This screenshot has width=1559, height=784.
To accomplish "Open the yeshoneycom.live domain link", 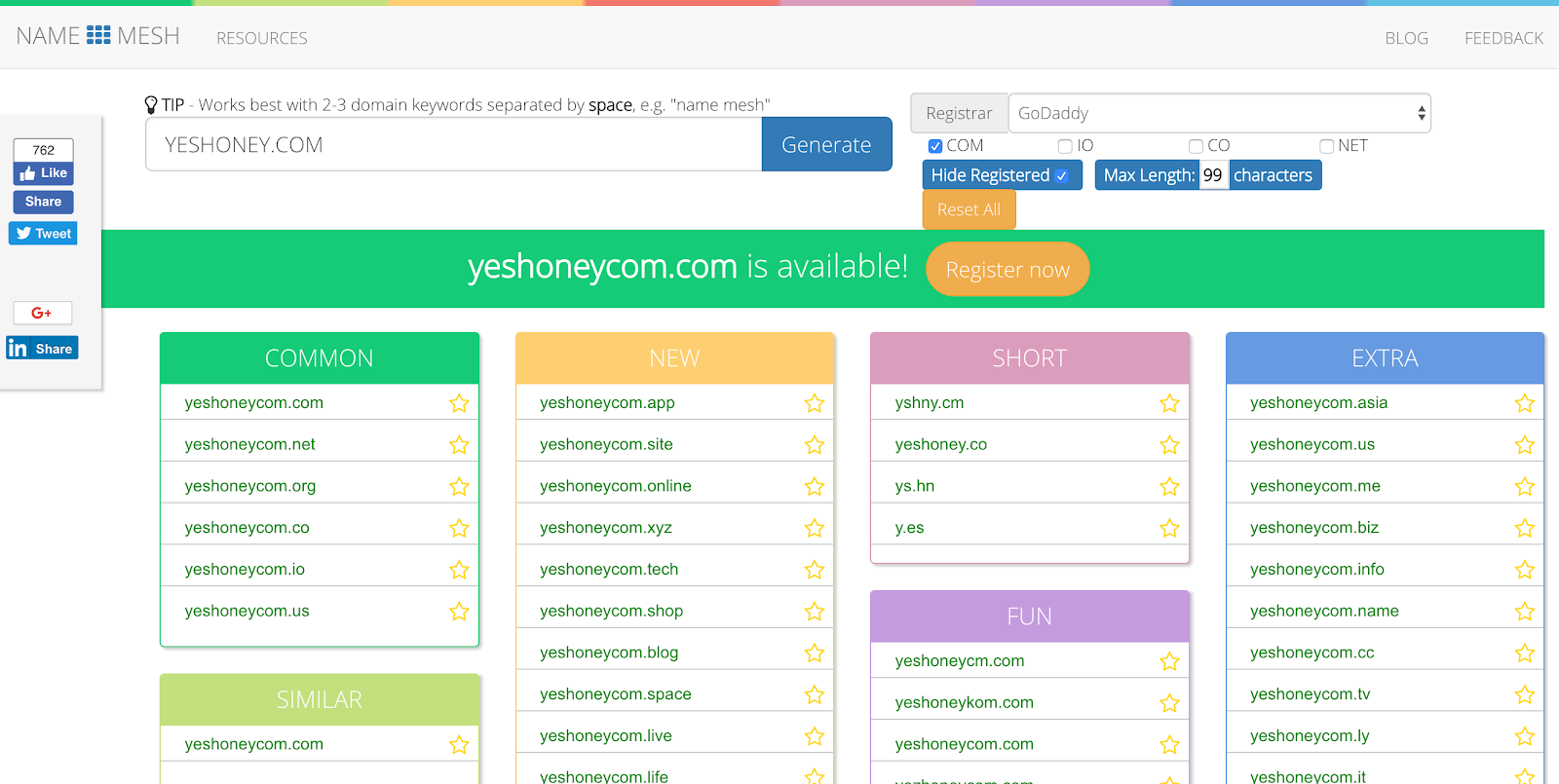I will pos(606,736).
